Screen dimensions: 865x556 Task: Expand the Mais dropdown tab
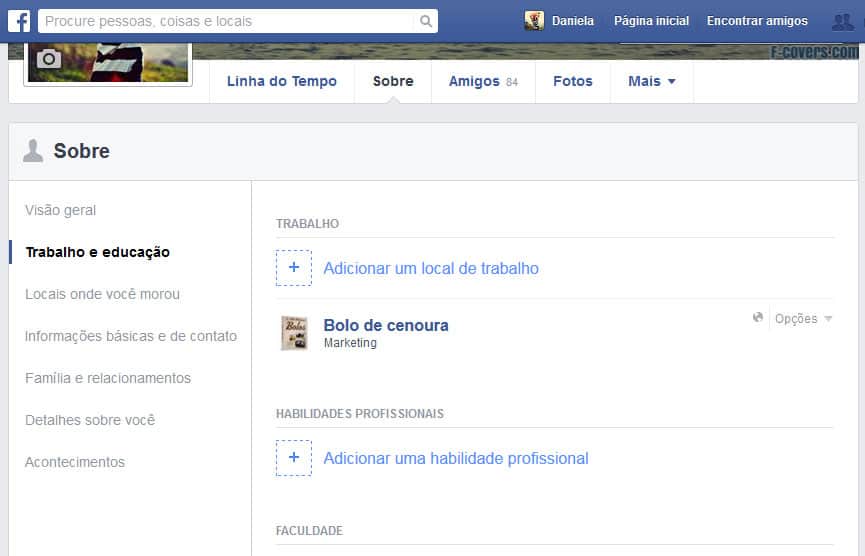coord(652,82)
